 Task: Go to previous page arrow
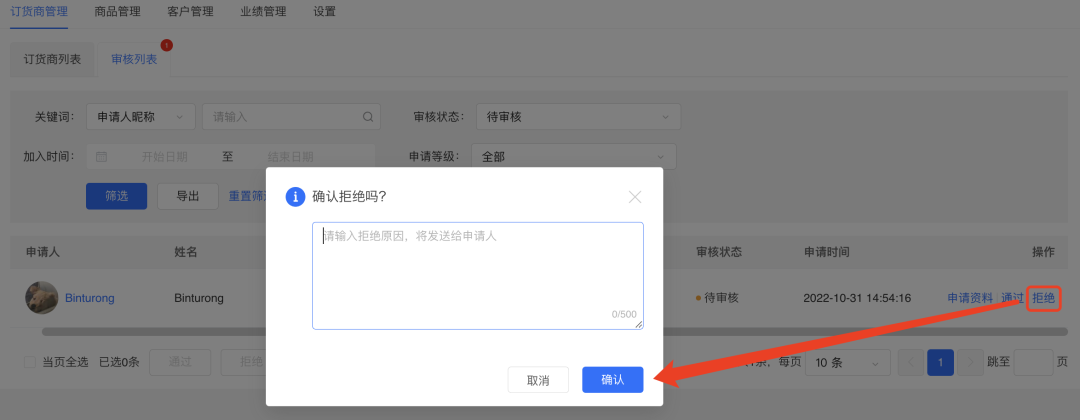[911, 362]
